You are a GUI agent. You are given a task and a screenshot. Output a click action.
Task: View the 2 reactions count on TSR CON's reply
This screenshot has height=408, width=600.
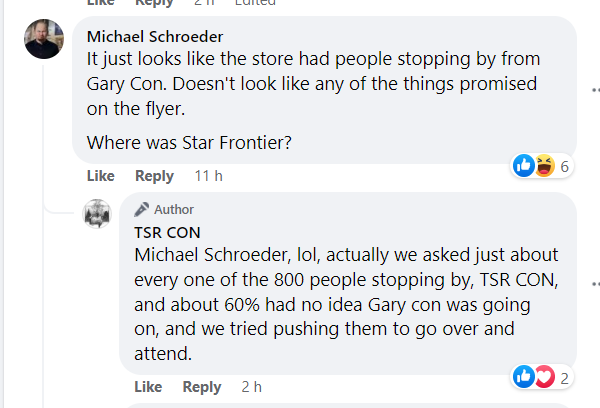click(x=565, y=376)
